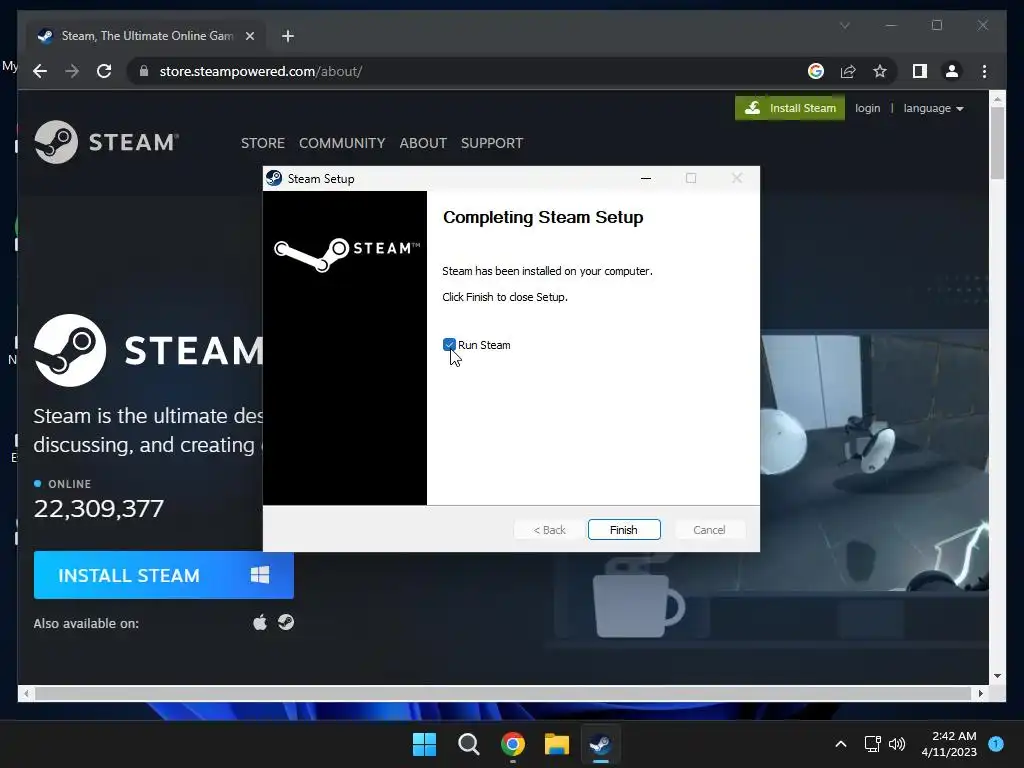The height and width of the screenshot is (768, 1024).
Task: Open a new Chrome tab
Action: point(288,36)
